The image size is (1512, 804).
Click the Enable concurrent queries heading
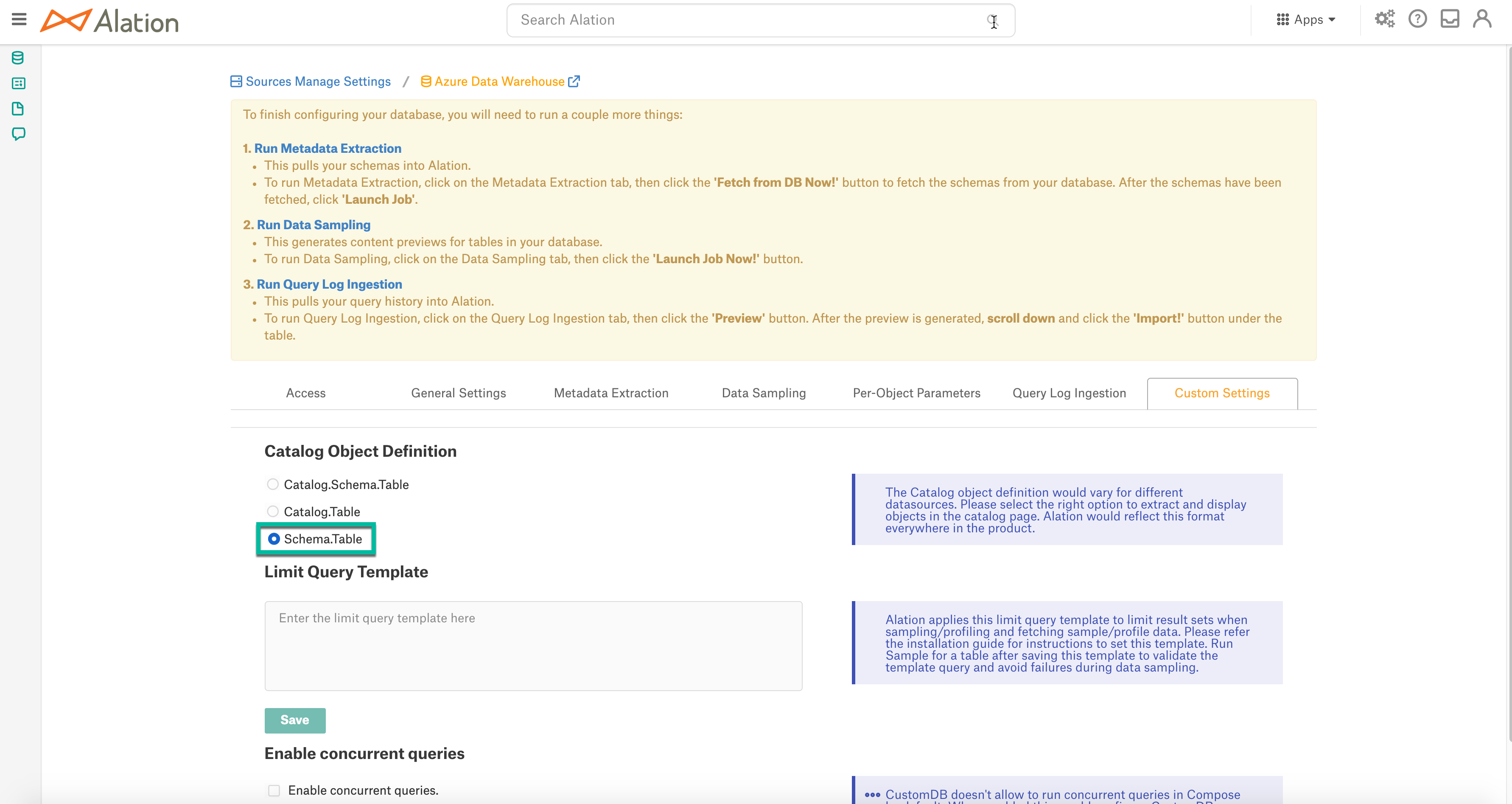click(x=364, y=753)
